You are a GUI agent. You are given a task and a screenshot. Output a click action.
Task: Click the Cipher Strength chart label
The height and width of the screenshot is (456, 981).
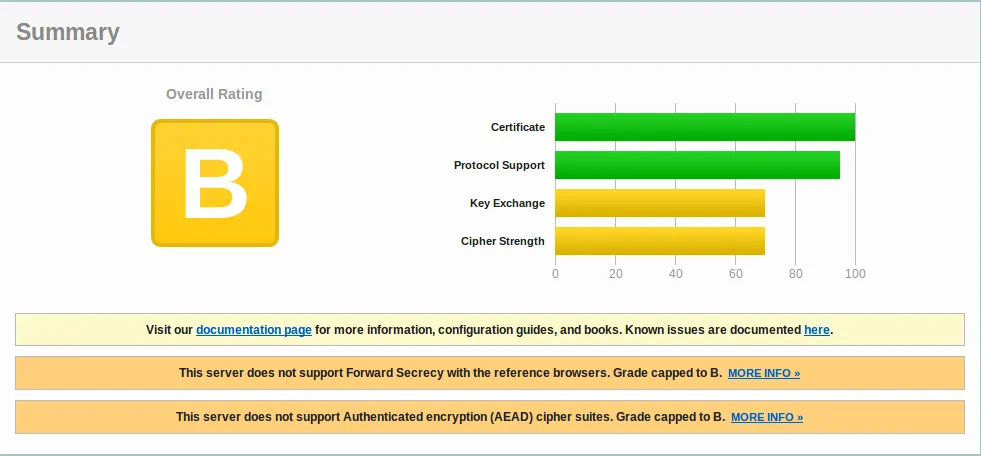[502, 241]
